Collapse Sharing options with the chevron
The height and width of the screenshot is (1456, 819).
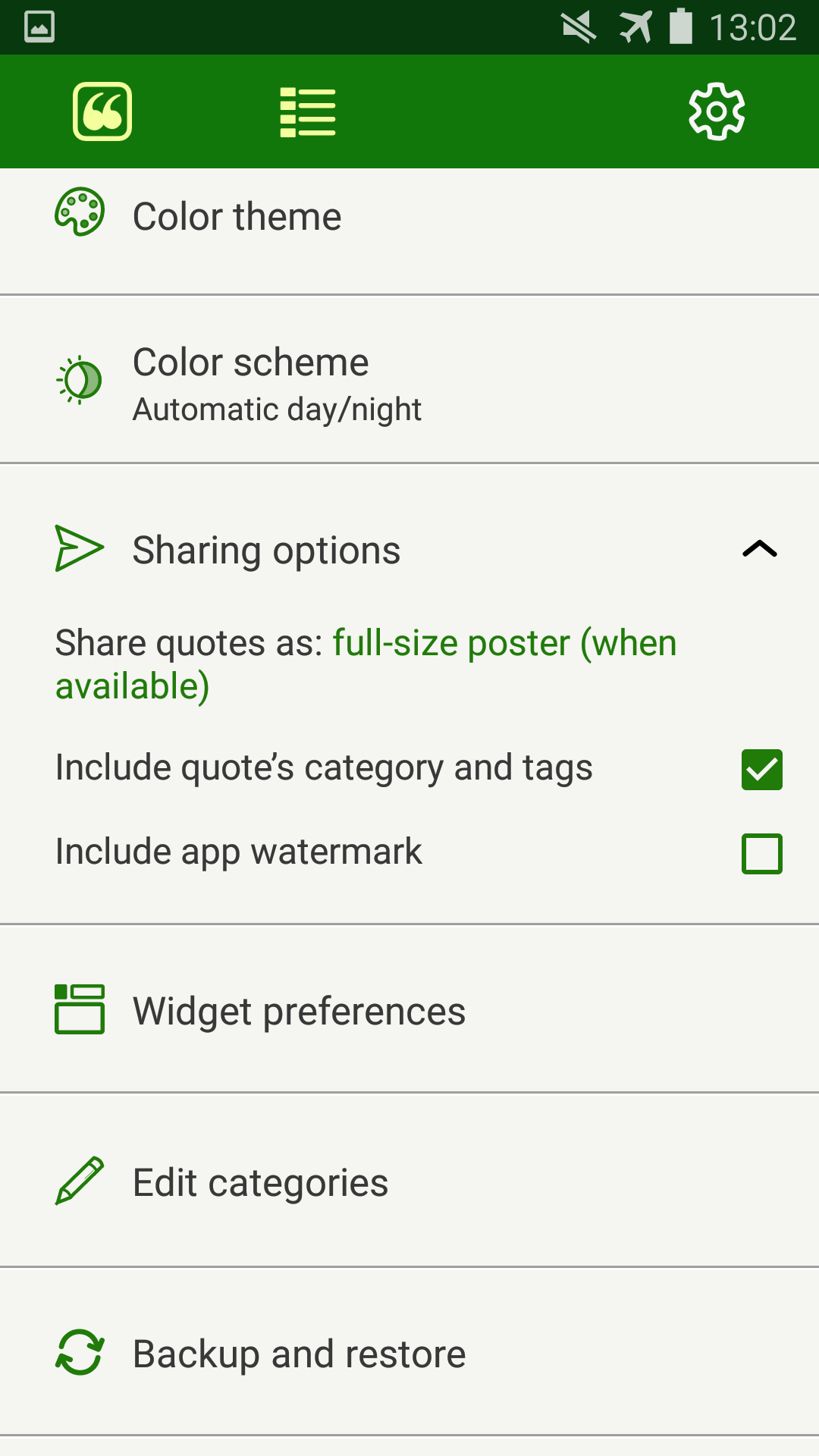(760, 548)
